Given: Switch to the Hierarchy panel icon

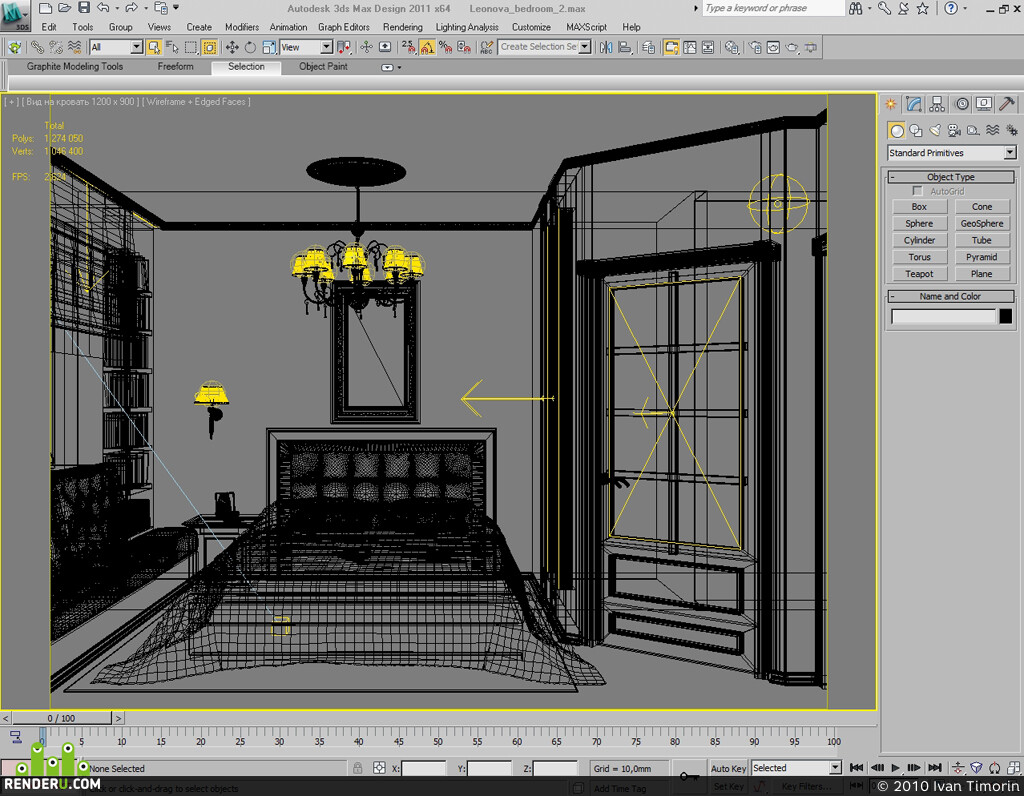Looking at the screenshot, I should (937, 104).
